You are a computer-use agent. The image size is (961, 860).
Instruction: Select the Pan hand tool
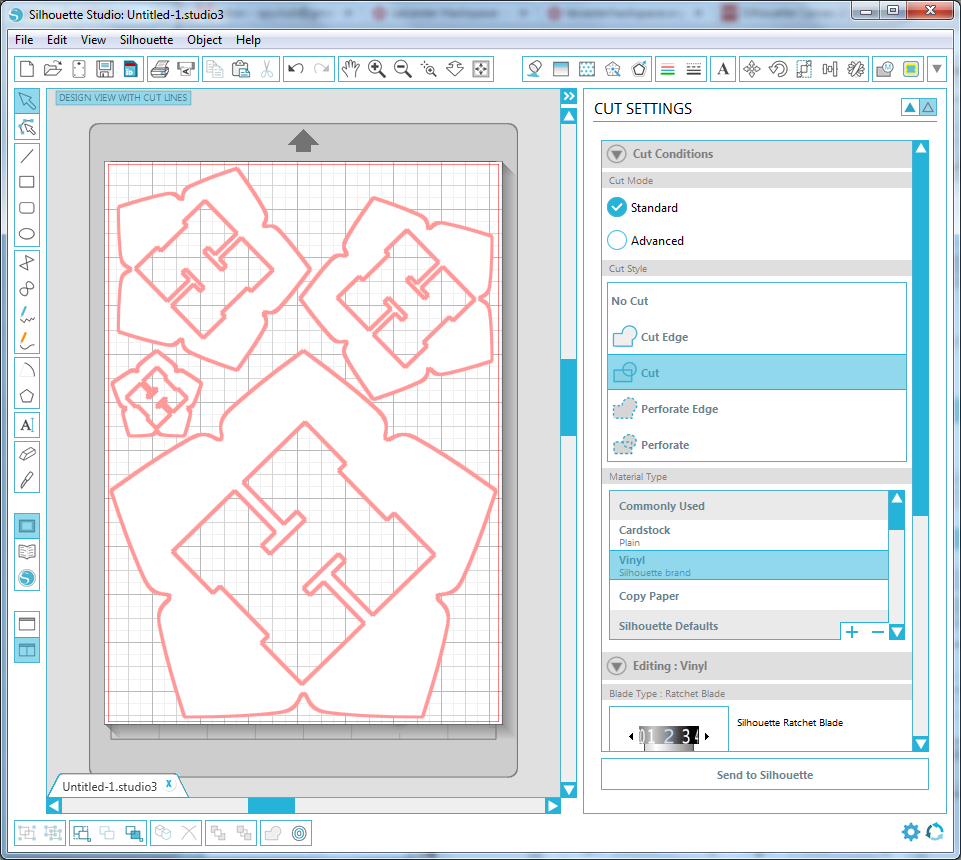click(x=351, y=69)
